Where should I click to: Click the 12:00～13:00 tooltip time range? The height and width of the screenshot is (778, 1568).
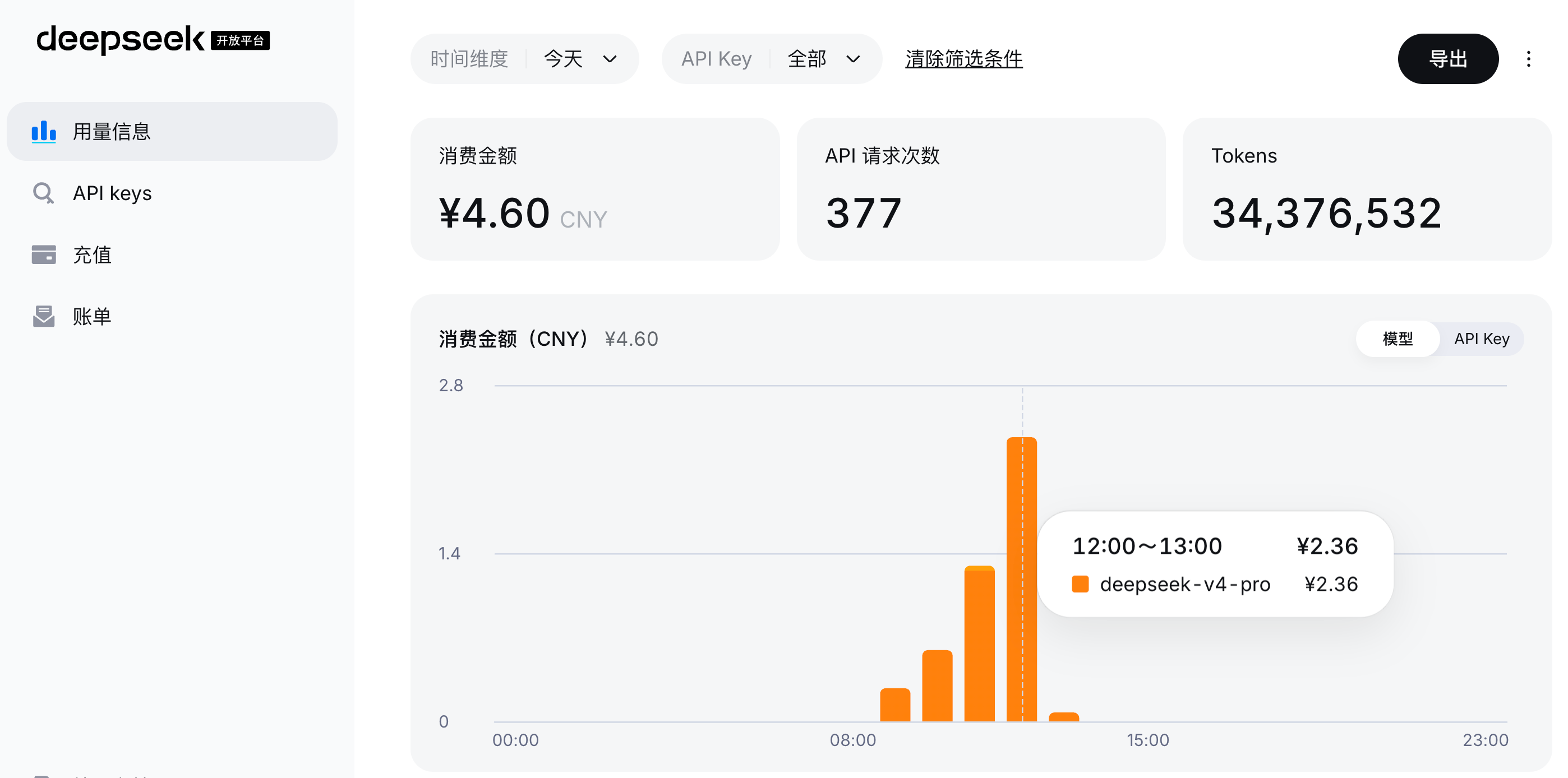click(1147, 545)
